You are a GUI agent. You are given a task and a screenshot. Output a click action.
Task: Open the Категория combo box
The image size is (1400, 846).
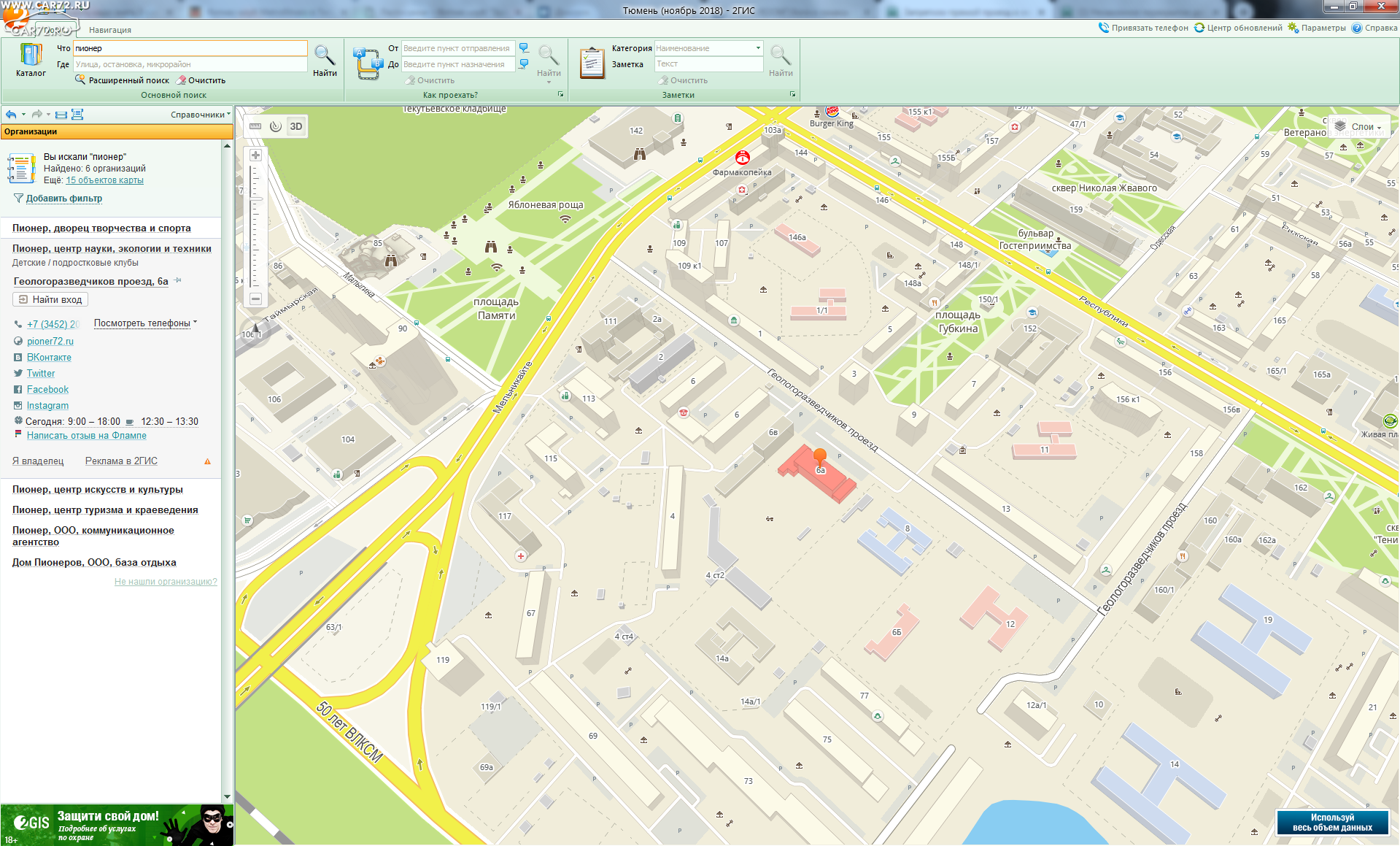click(x=708, y=48)
